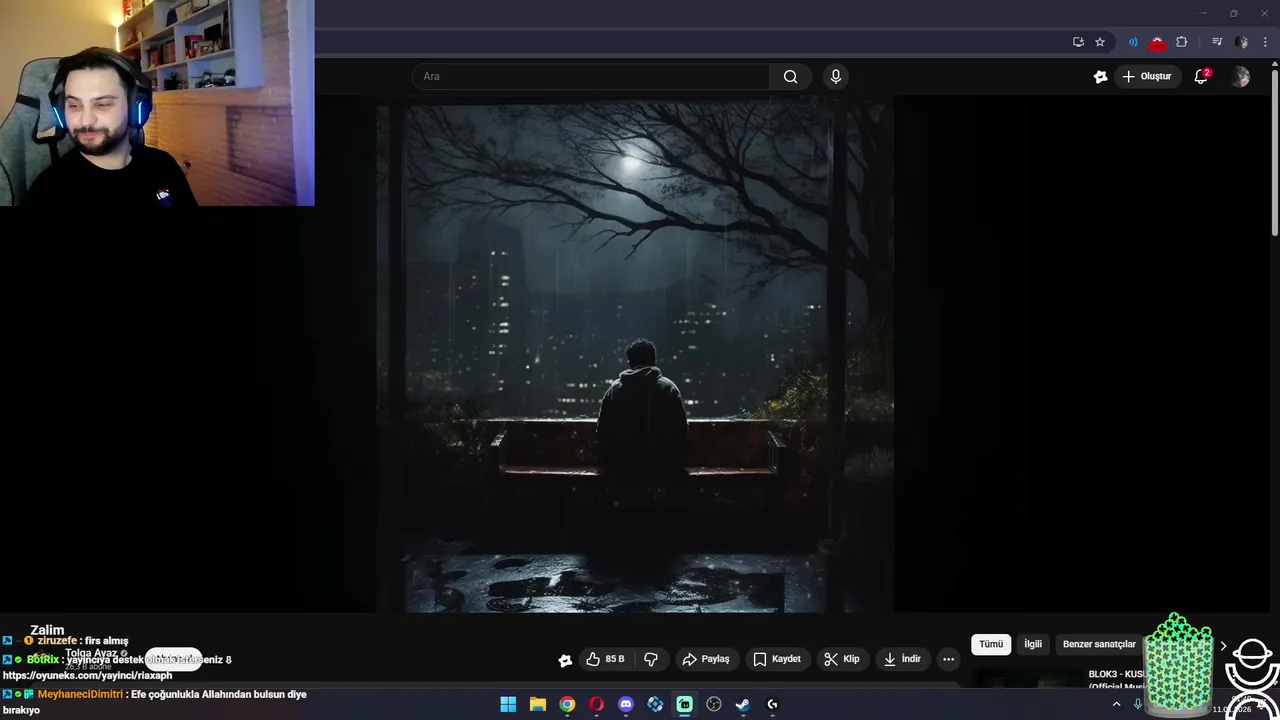This screenshot has width=1280, height=720.
Task: Open the blue sound-wave extension icon
Action: coord(1133,42)
